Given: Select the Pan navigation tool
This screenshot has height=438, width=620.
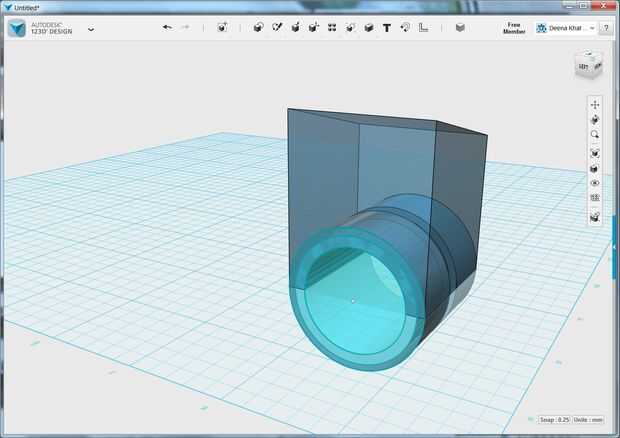Looking at the screenshot, I should 595,105.
